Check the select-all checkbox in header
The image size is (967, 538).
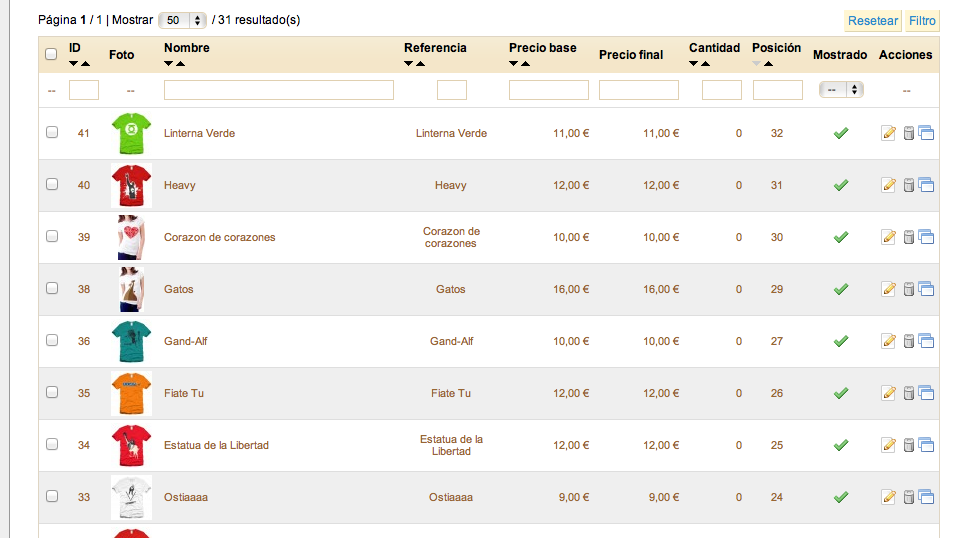51,54
